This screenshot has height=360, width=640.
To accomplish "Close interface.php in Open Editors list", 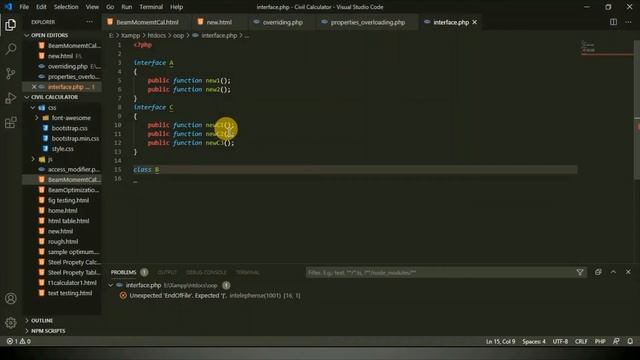I will [34, 87].
